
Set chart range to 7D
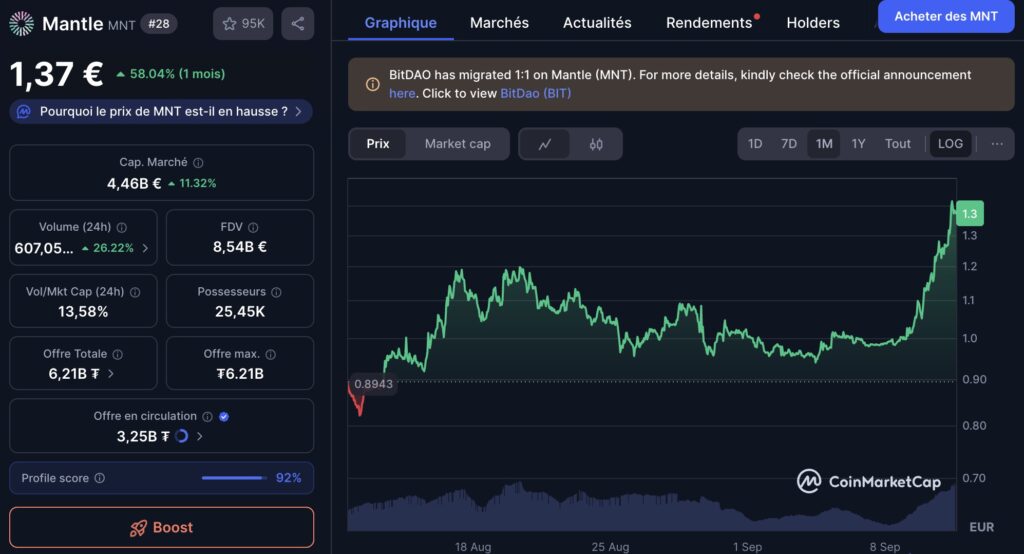(x=789, y=144)
